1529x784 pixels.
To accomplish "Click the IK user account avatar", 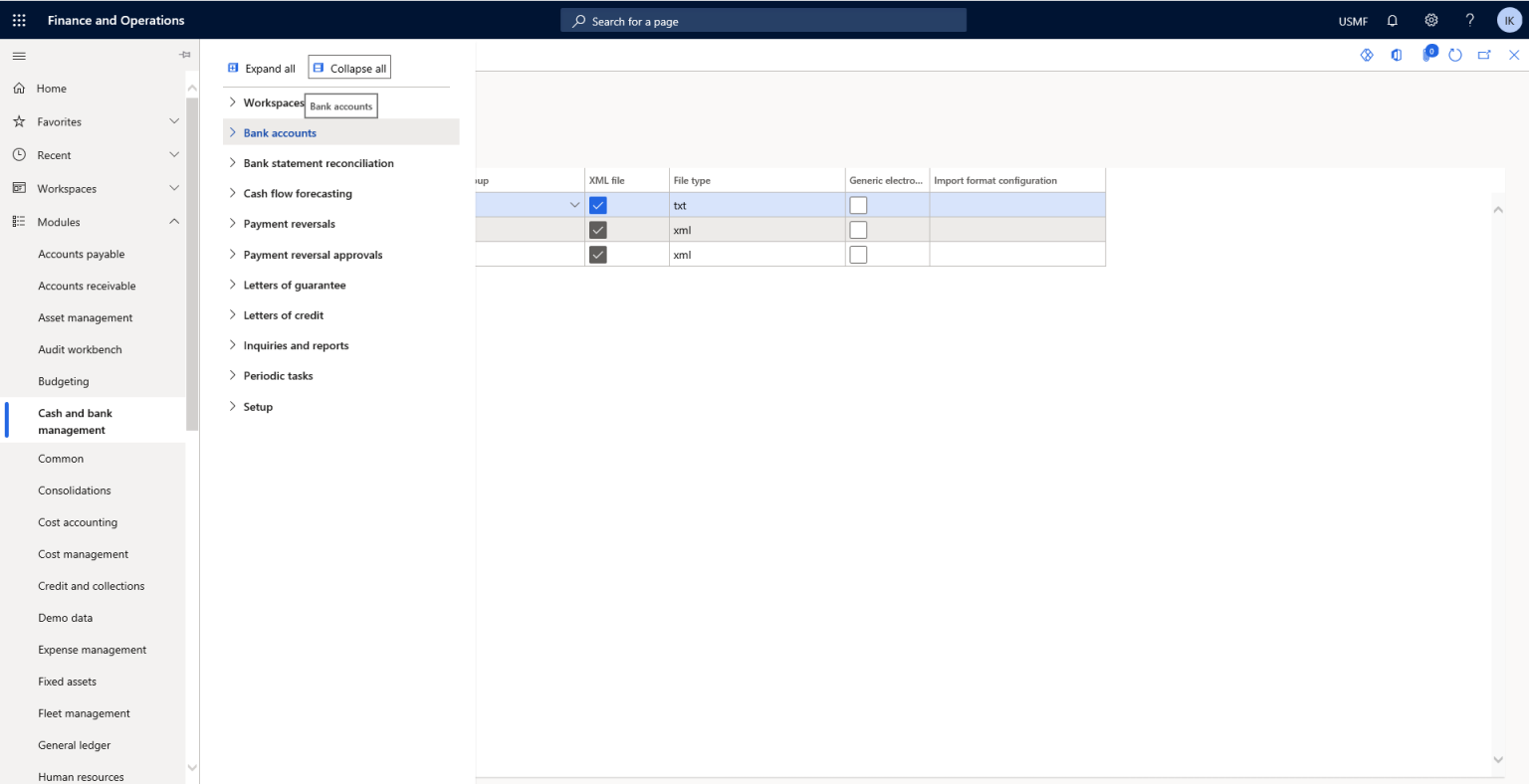I will coord(1508,20).
